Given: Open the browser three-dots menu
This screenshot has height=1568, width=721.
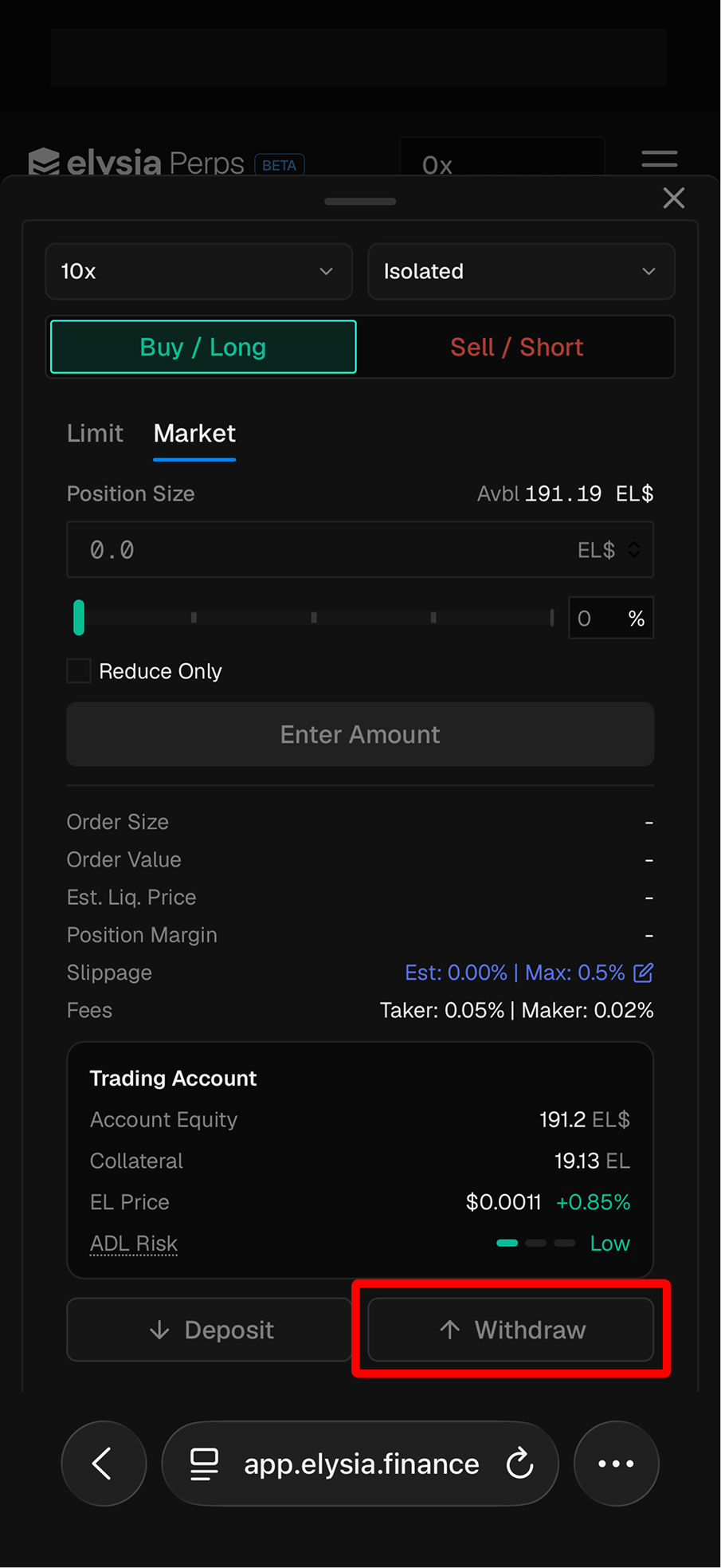Looking at the screenshot, I should tap(617, 1464).
